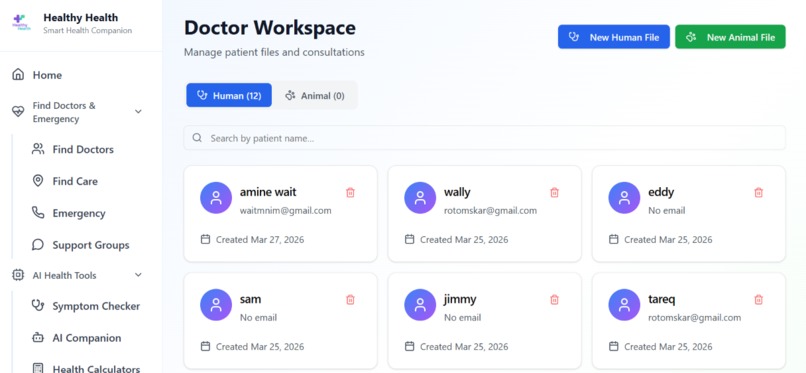
Task: Click the calendar icon on tareq's card
Action: pos(613,346)
